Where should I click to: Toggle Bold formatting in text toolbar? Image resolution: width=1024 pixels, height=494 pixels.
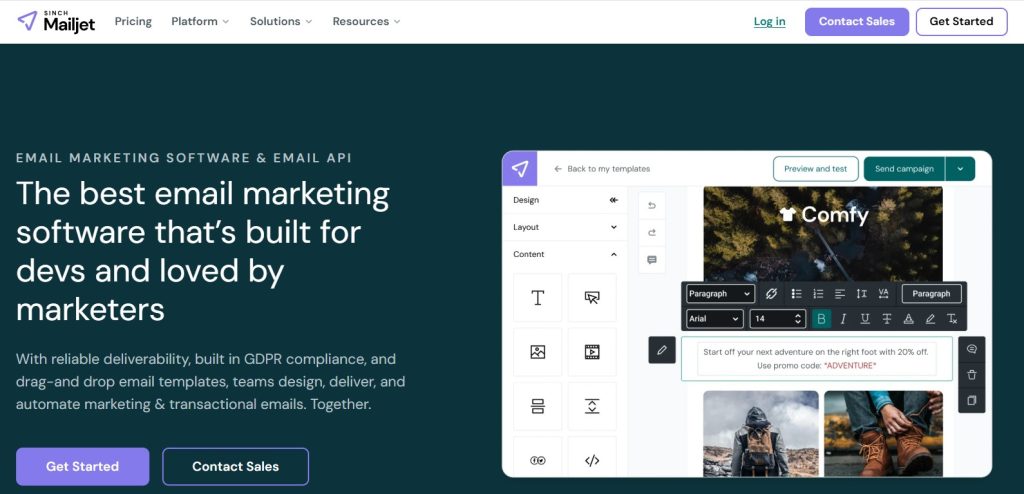click(822, 319)
